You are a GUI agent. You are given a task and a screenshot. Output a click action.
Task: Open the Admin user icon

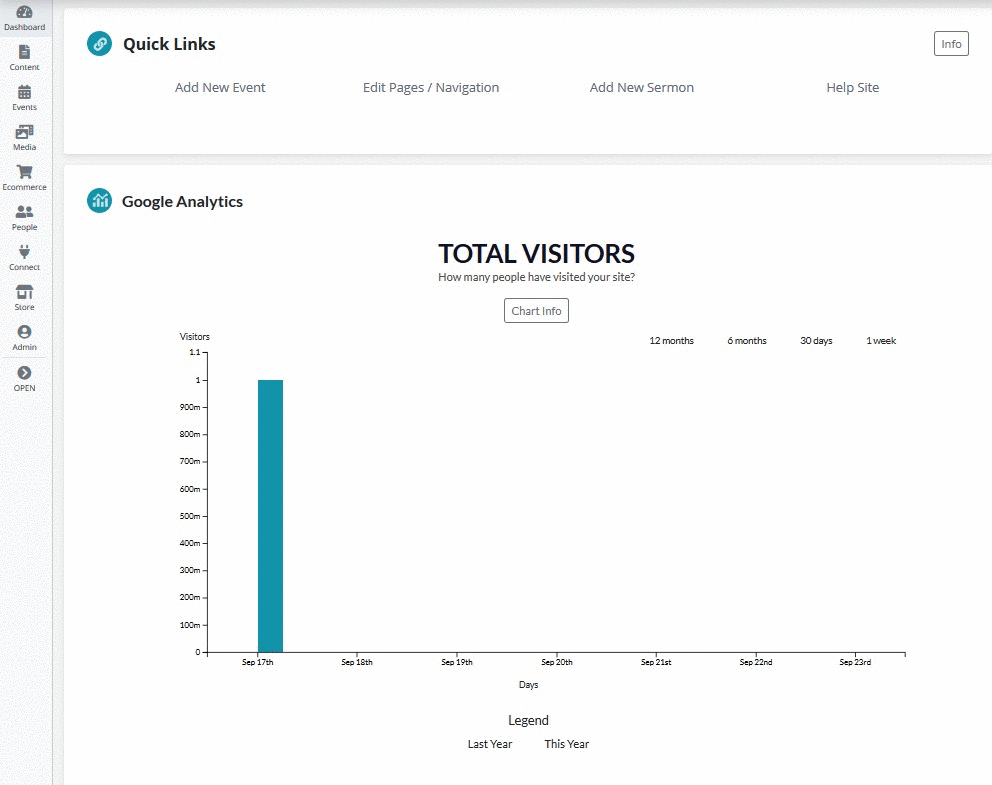pos(24,332)
